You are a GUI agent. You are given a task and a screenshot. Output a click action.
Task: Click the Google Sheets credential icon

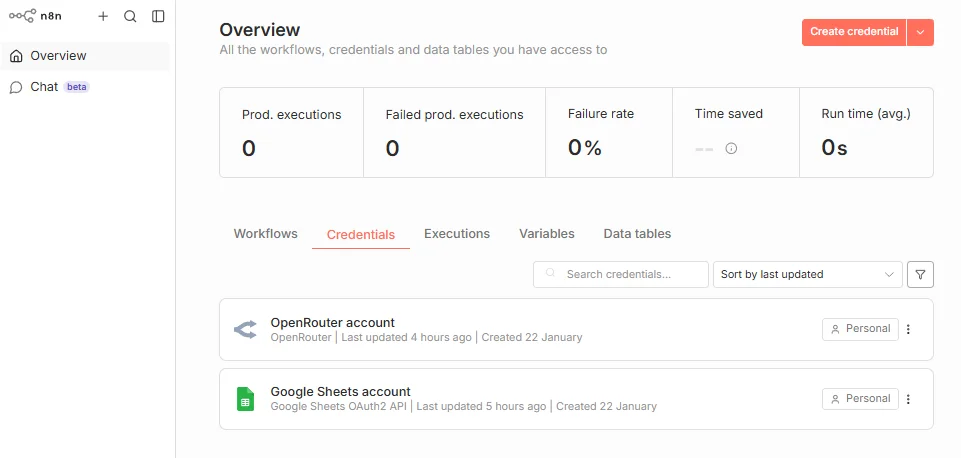245,399
